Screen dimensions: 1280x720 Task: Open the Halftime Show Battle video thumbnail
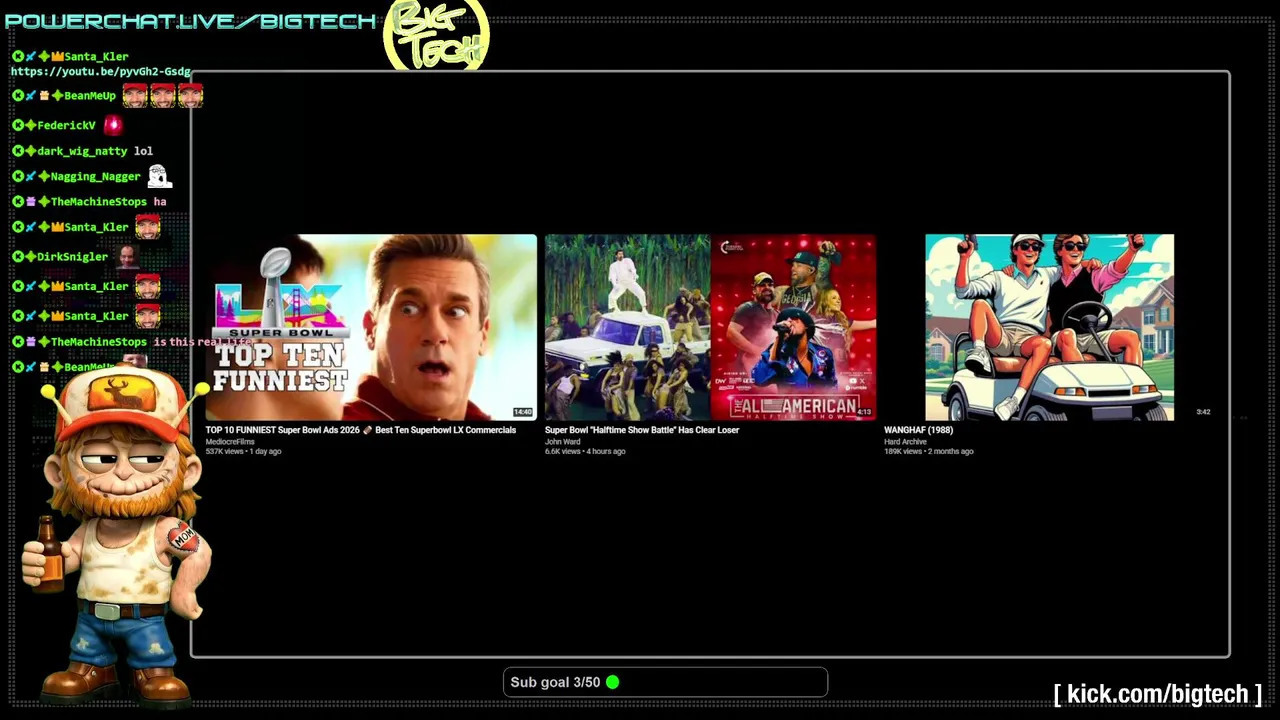click(710, 327)
